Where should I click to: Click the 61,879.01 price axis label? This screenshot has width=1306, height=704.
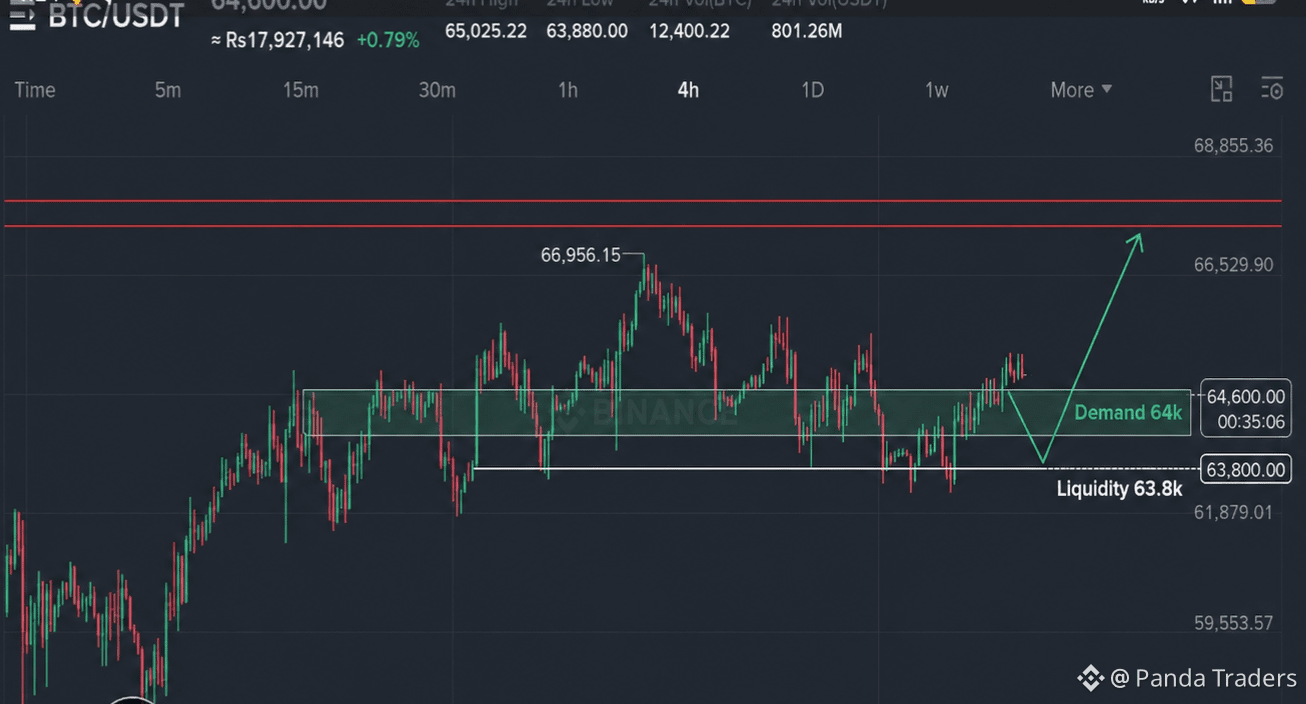click(x=1233, y=512)
